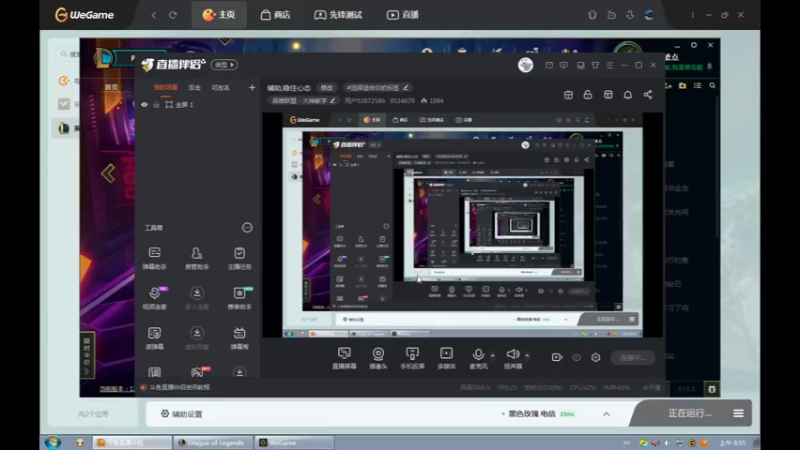The height and width of the screenshot is (450, 800).
Task: Start recording with the camcorder icon
Action: pos(557,357)
